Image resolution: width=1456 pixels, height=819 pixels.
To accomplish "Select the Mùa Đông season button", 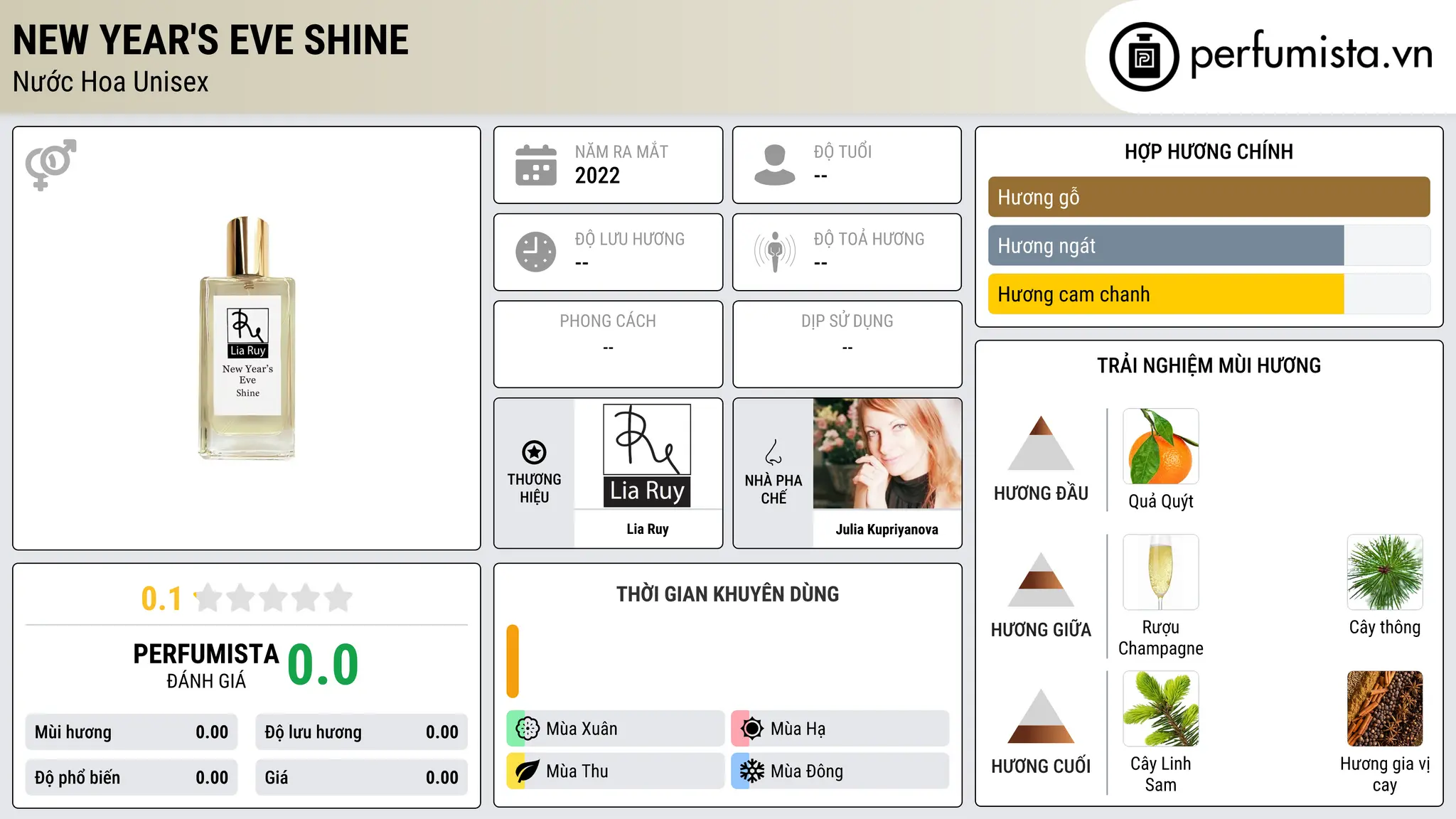I will click(840, 771).
